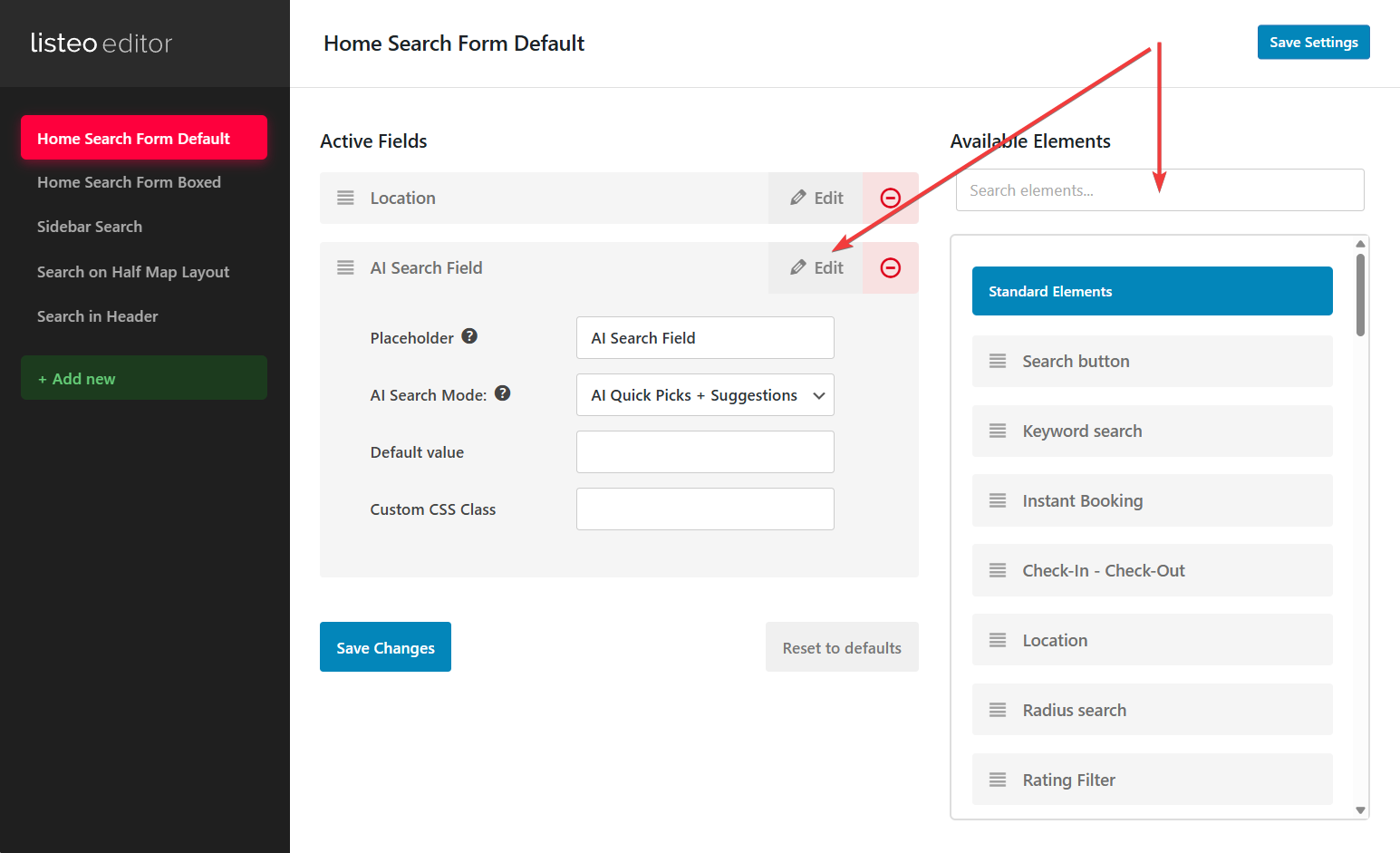This screenshot has width=1400, height=853.
Task: Remove the Location active field
Action: click(890, 199)
